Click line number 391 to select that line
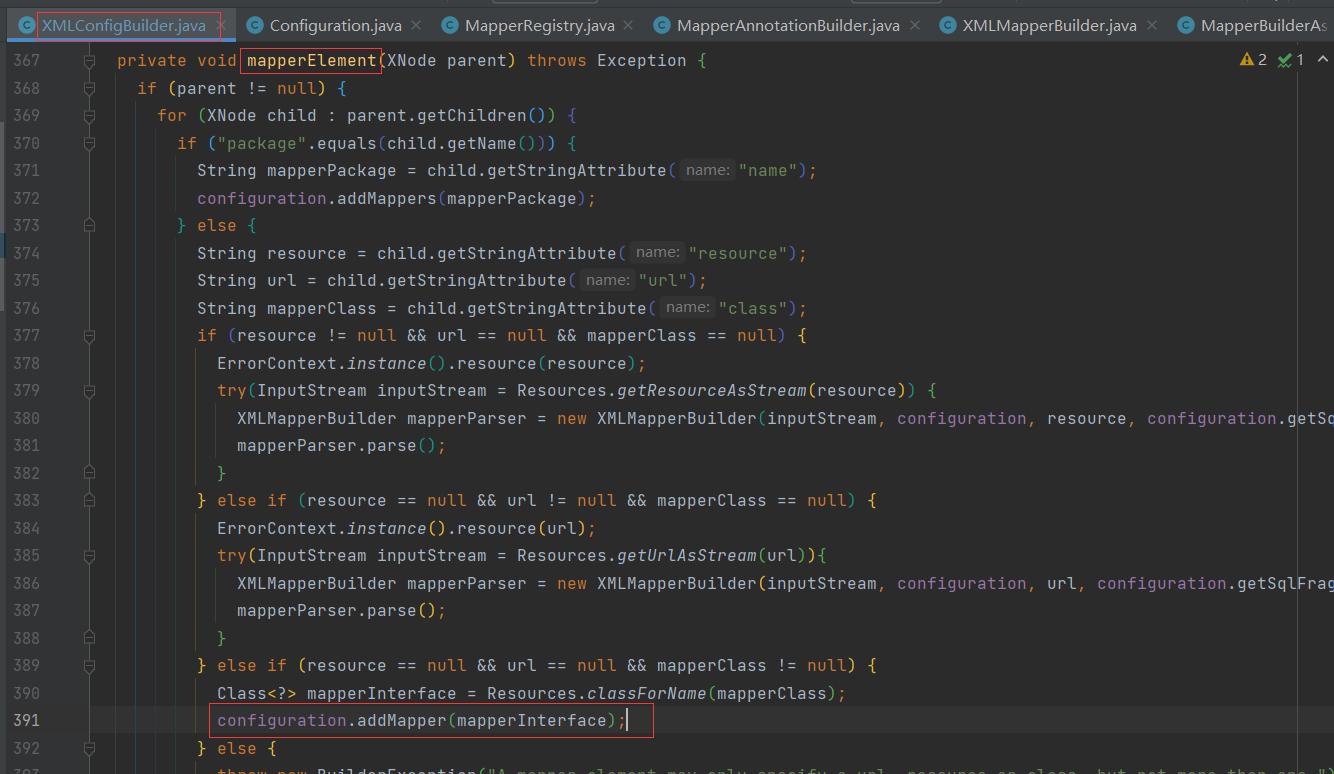 pos(27,720)
